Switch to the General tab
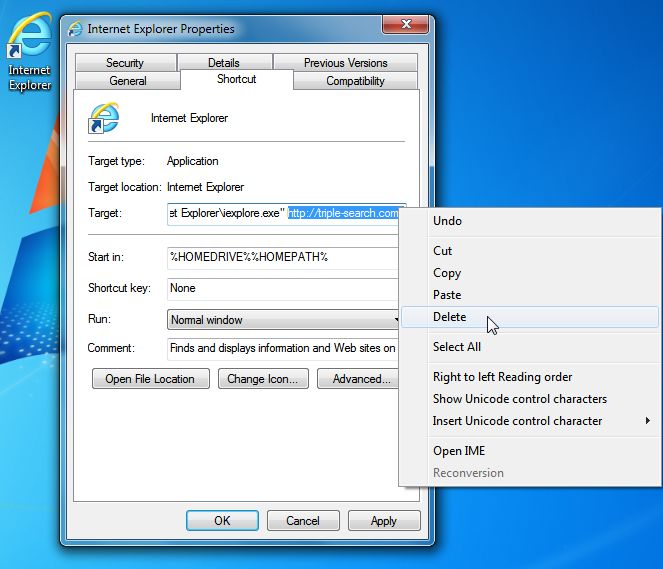 pyautogui.click(x=128, y=80)
